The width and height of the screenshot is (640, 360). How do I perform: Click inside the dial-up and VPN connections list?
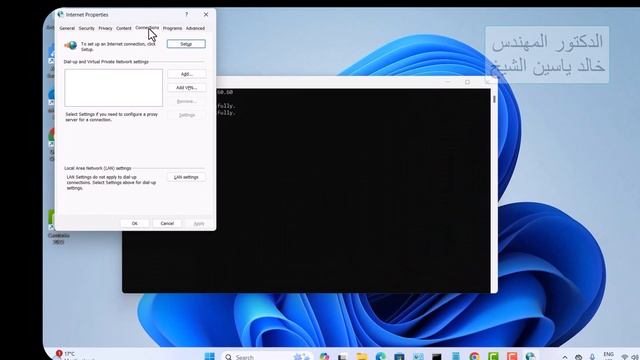pyautogui.click(x=113, y=88)
